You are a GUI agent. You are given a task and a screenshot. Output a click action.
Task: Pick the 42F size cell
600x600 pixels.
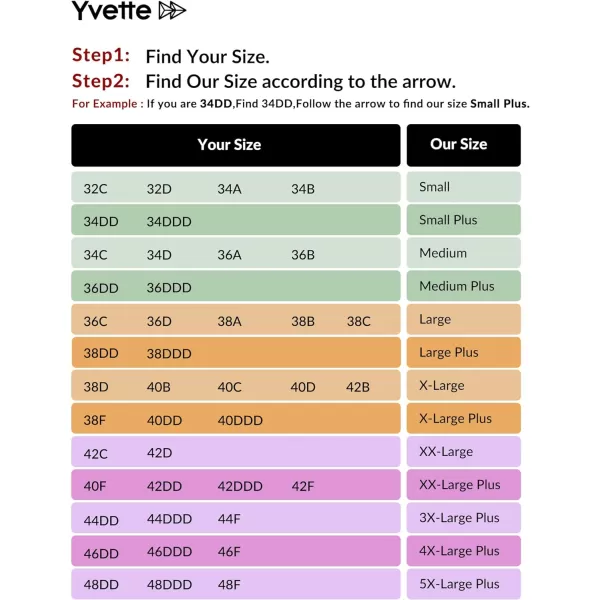point(303,487)
